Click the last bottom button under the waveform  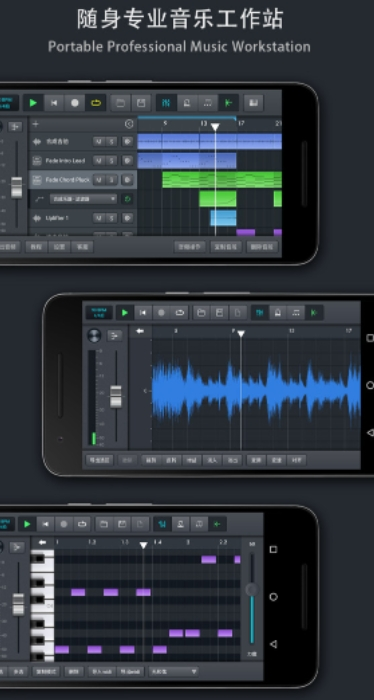297,460
